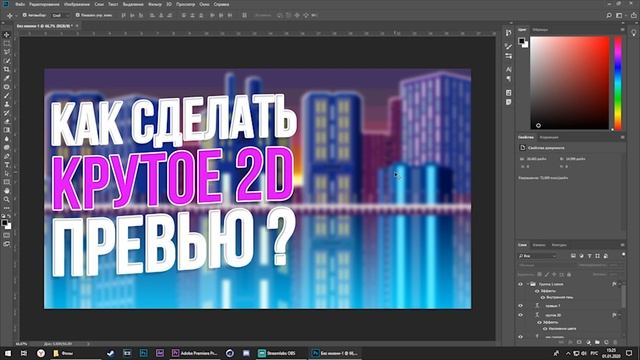Select the Zoom tool
640x360 pixels.
(7, 200)
